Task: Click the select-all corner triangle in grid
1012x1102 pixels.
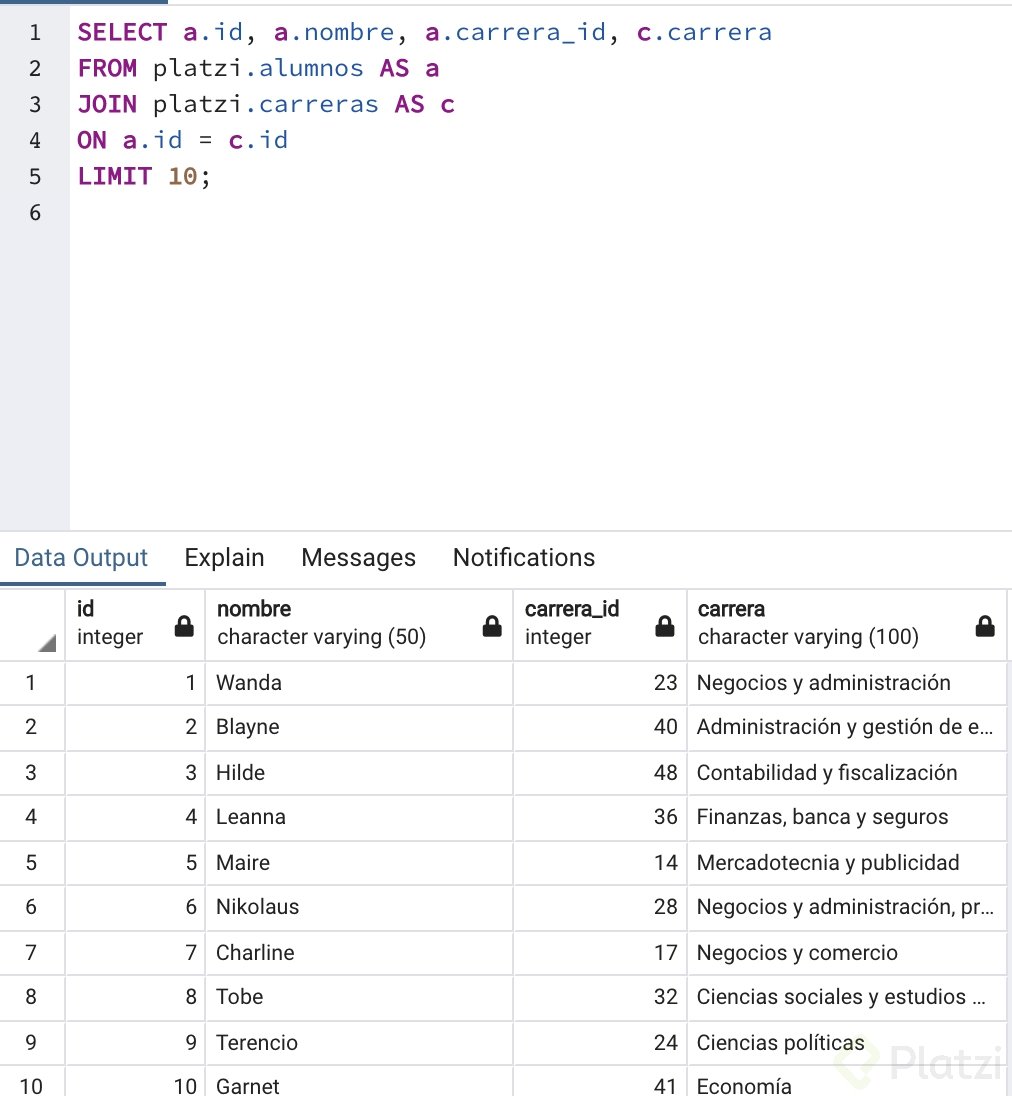Action: coord(47,643)
